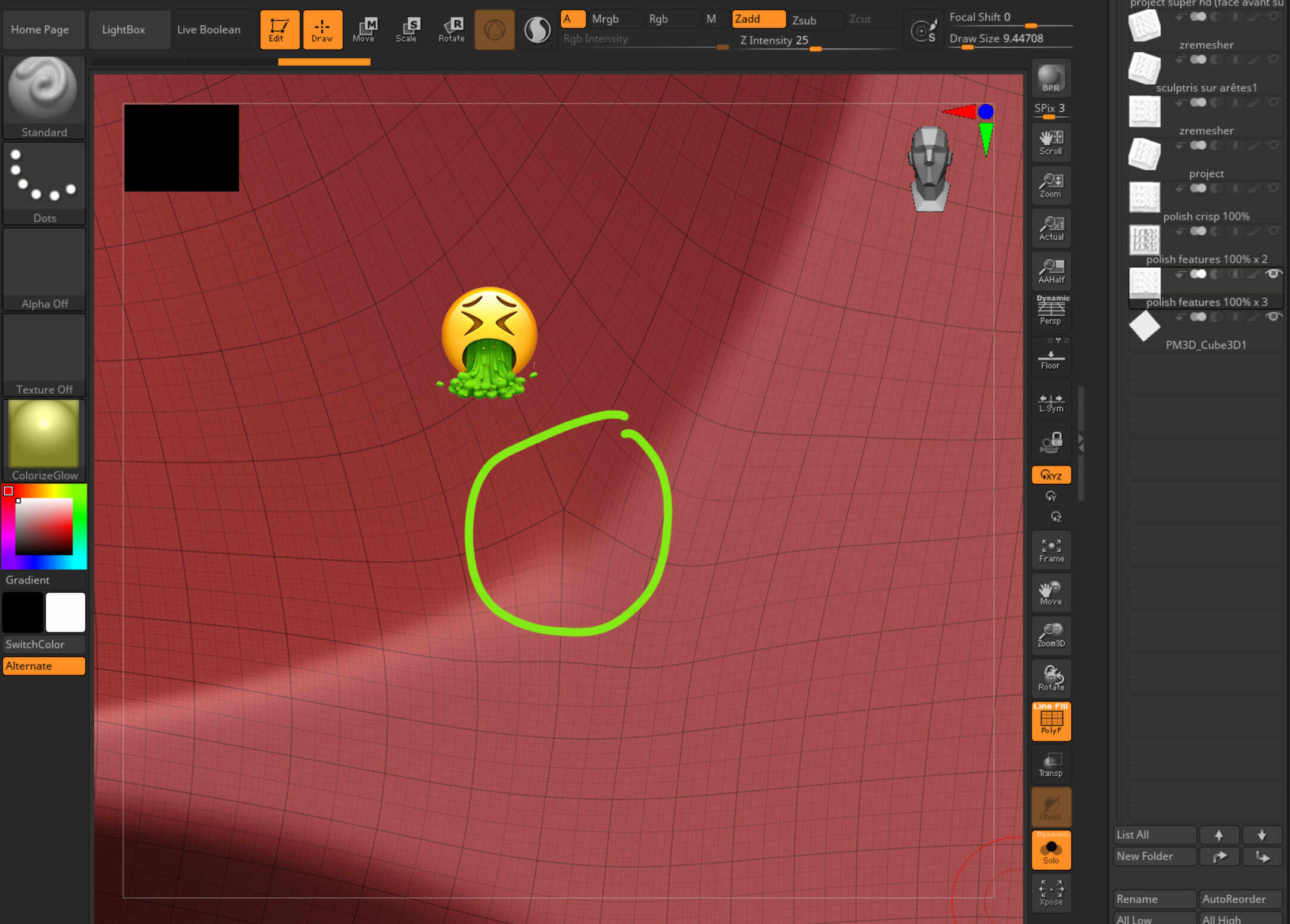This screenshot has width=1290, height=924.
Task: Click the Actual size icon
Action: click(1051, 228)
